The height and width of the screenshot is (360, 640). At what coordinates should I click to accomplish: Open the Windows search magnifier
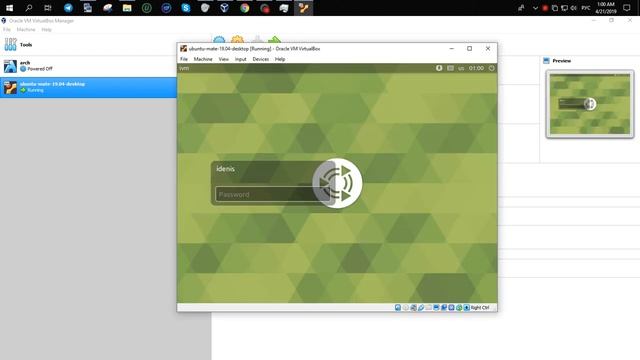(29, 8)
